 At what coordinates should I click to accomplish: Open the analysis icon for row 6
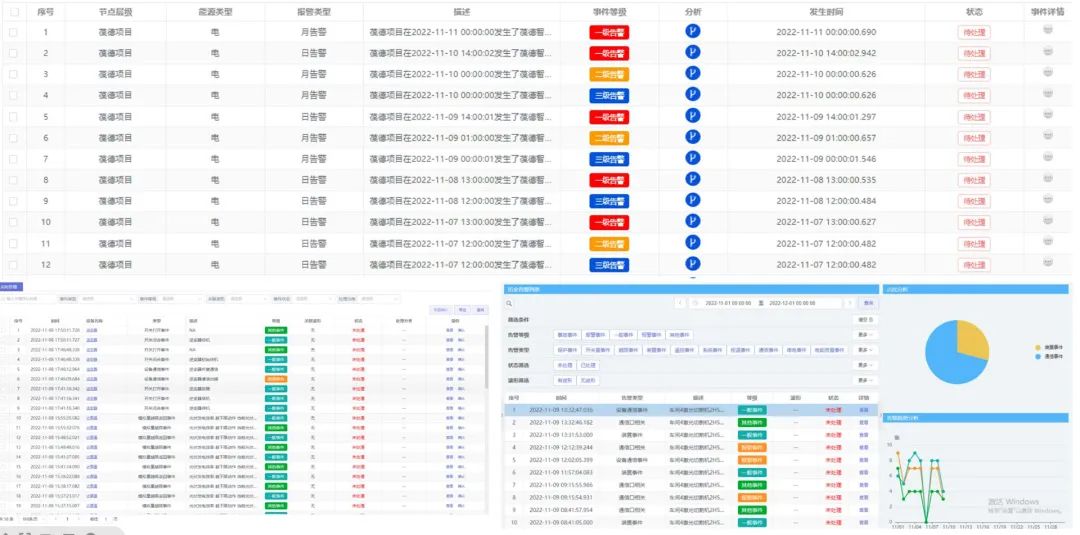point(691,137)
